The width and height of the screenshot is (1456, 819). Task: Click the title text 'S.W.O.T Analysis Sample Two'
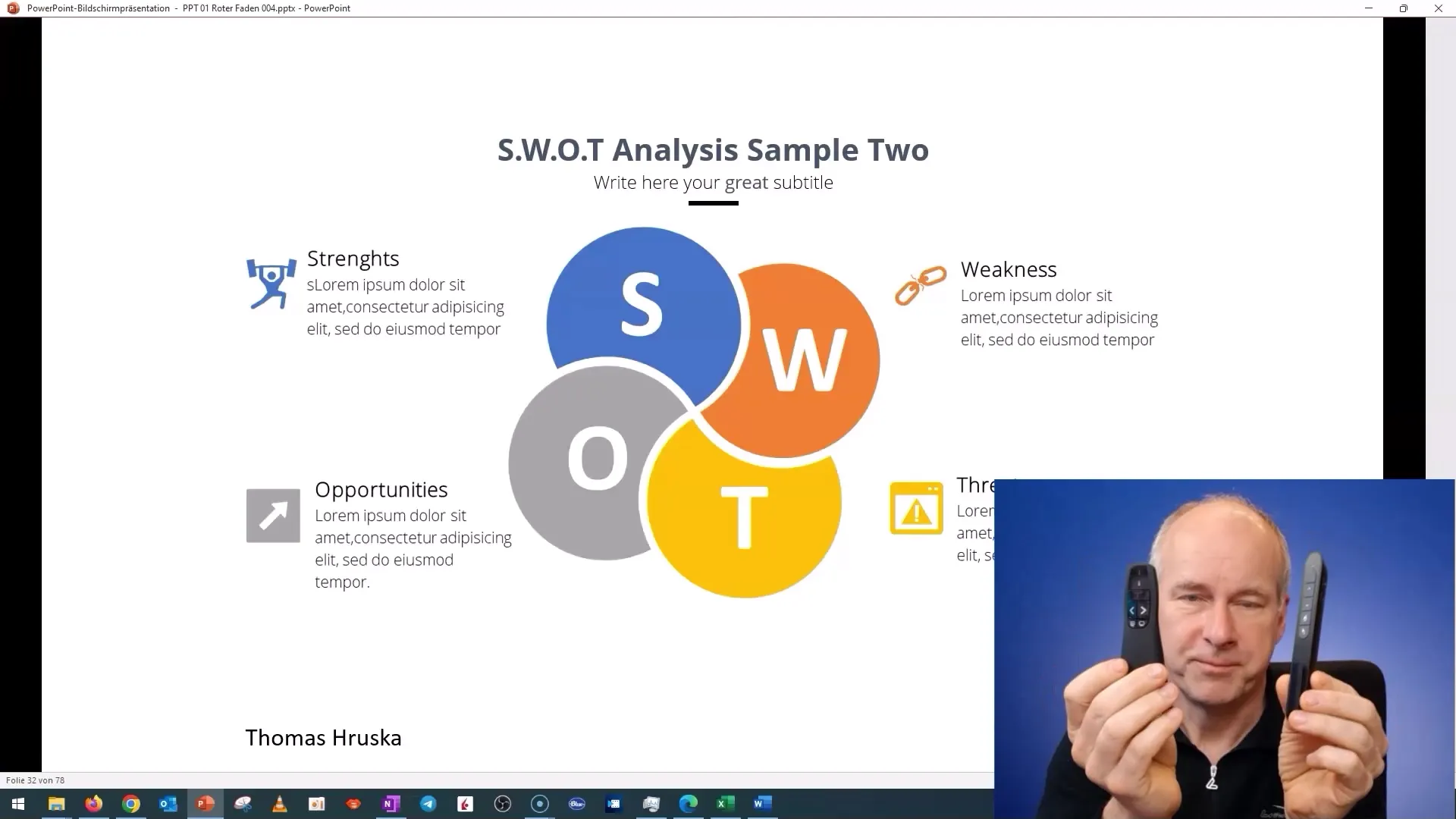[x=712, y=149]
